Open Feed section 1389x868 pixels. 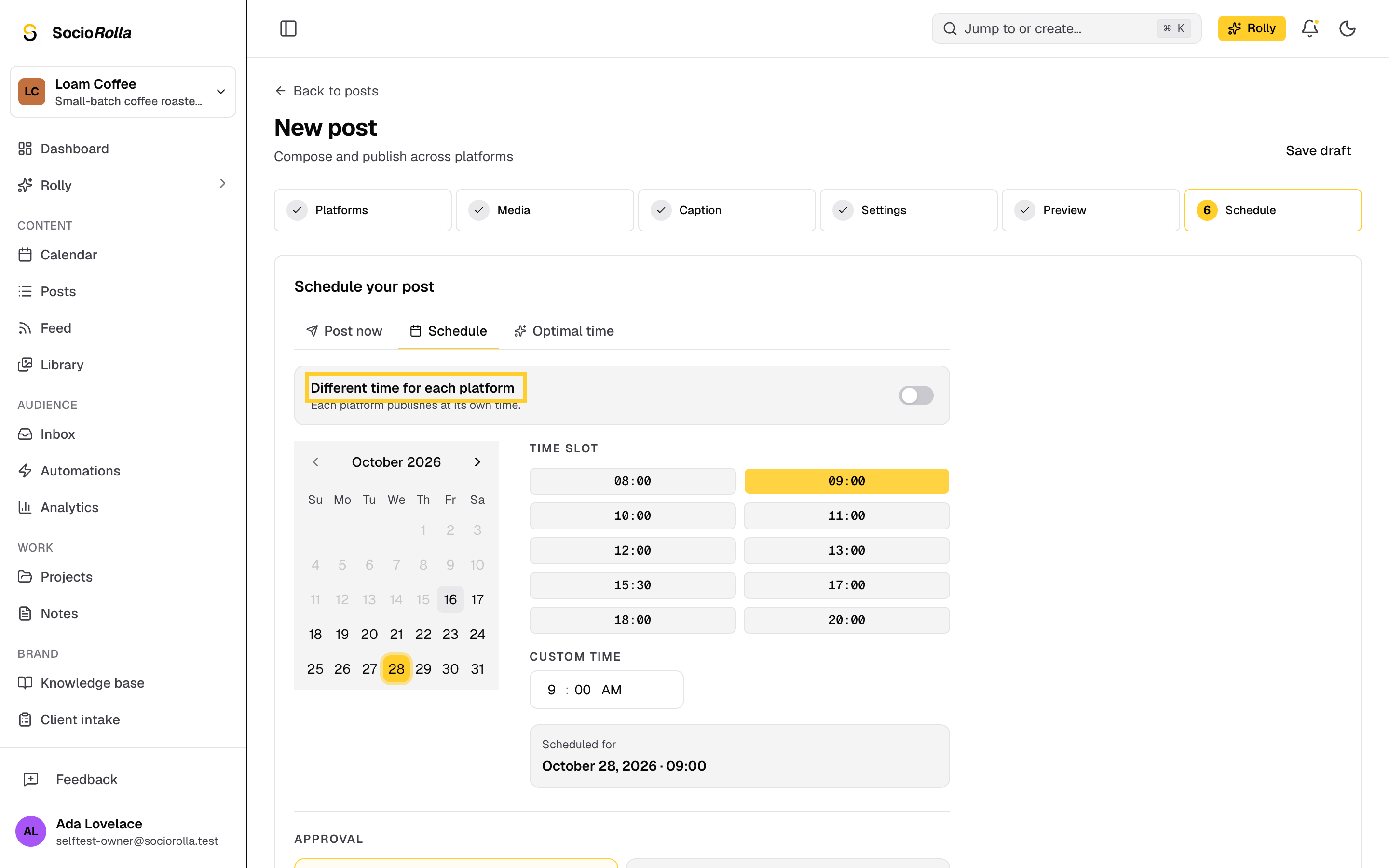[123, 328]
